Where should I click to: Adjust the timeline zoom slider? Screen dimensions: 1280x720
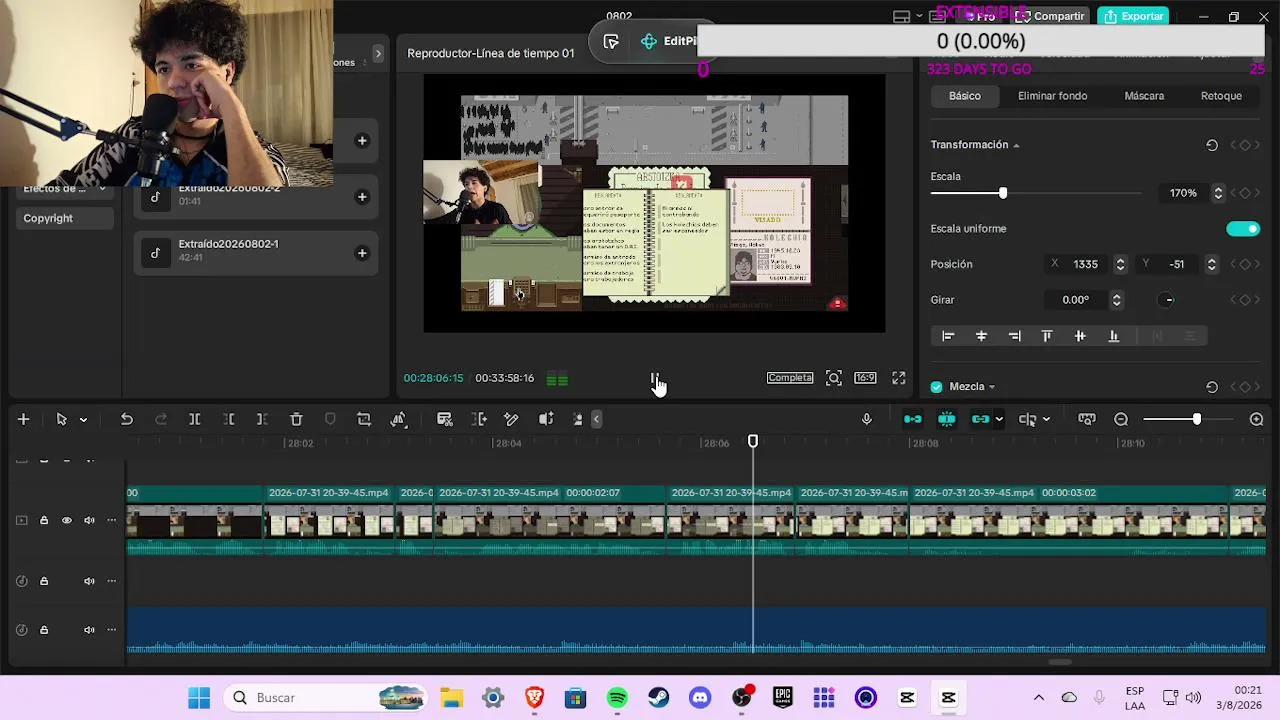1196,419
